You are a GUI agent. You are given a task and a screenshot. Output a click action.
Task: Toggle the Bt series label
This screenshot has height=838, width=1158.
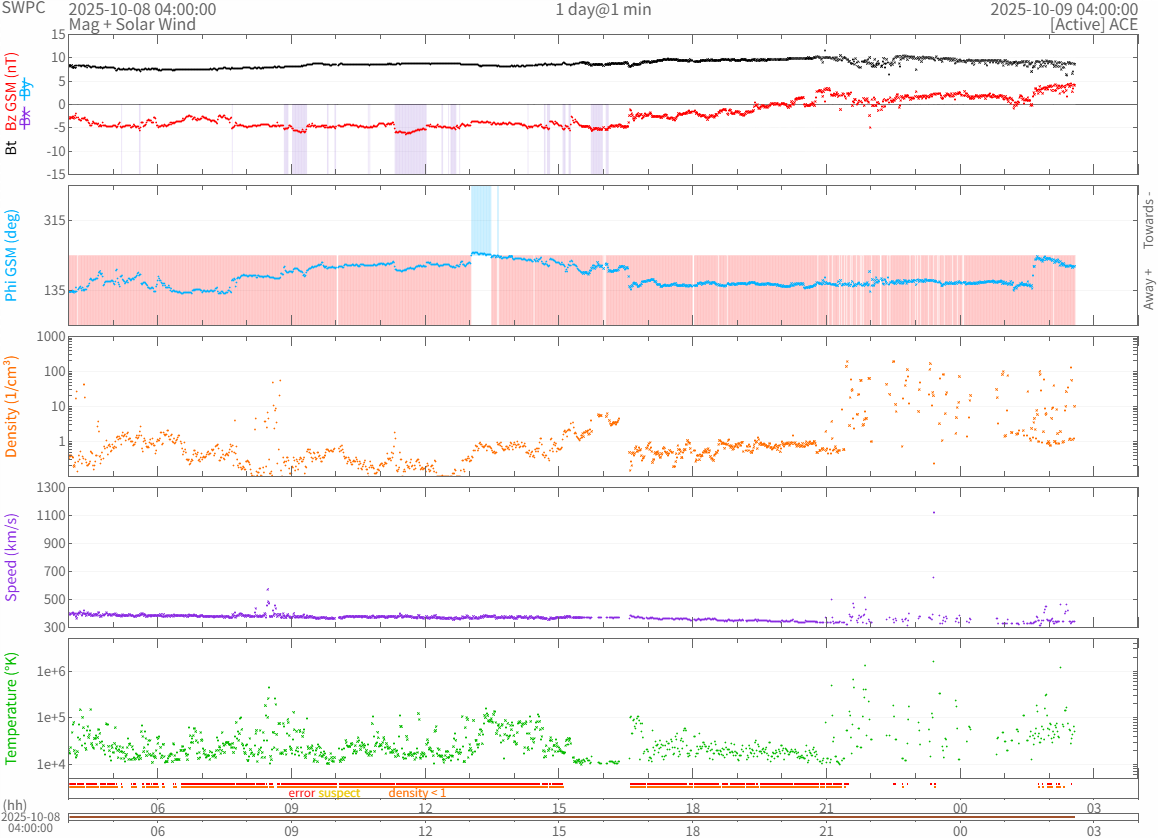pyautogui.click(x=12, y=147)
